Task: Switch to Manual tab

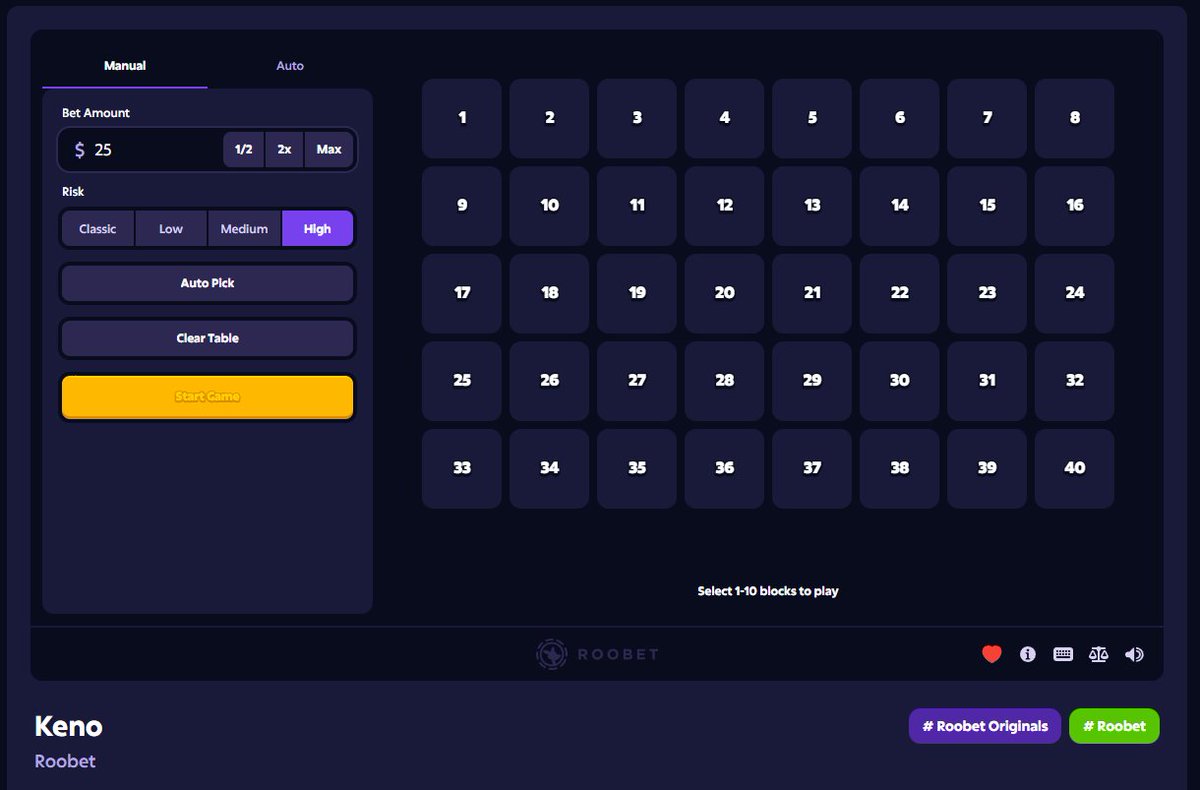Action: pos(125,66)
